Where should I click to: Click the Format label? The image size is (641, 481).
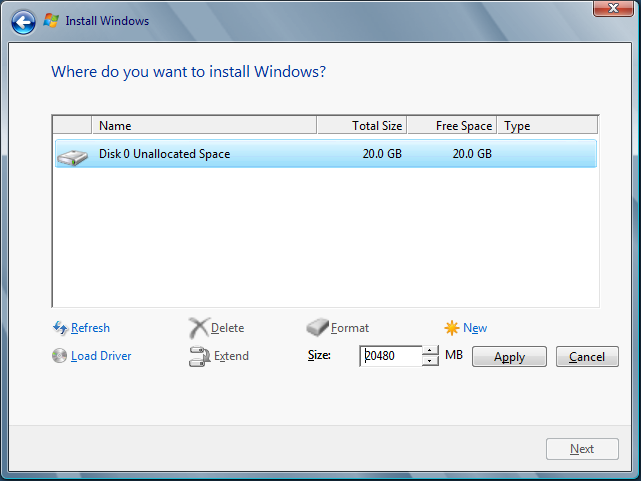[x=350, y=328]
